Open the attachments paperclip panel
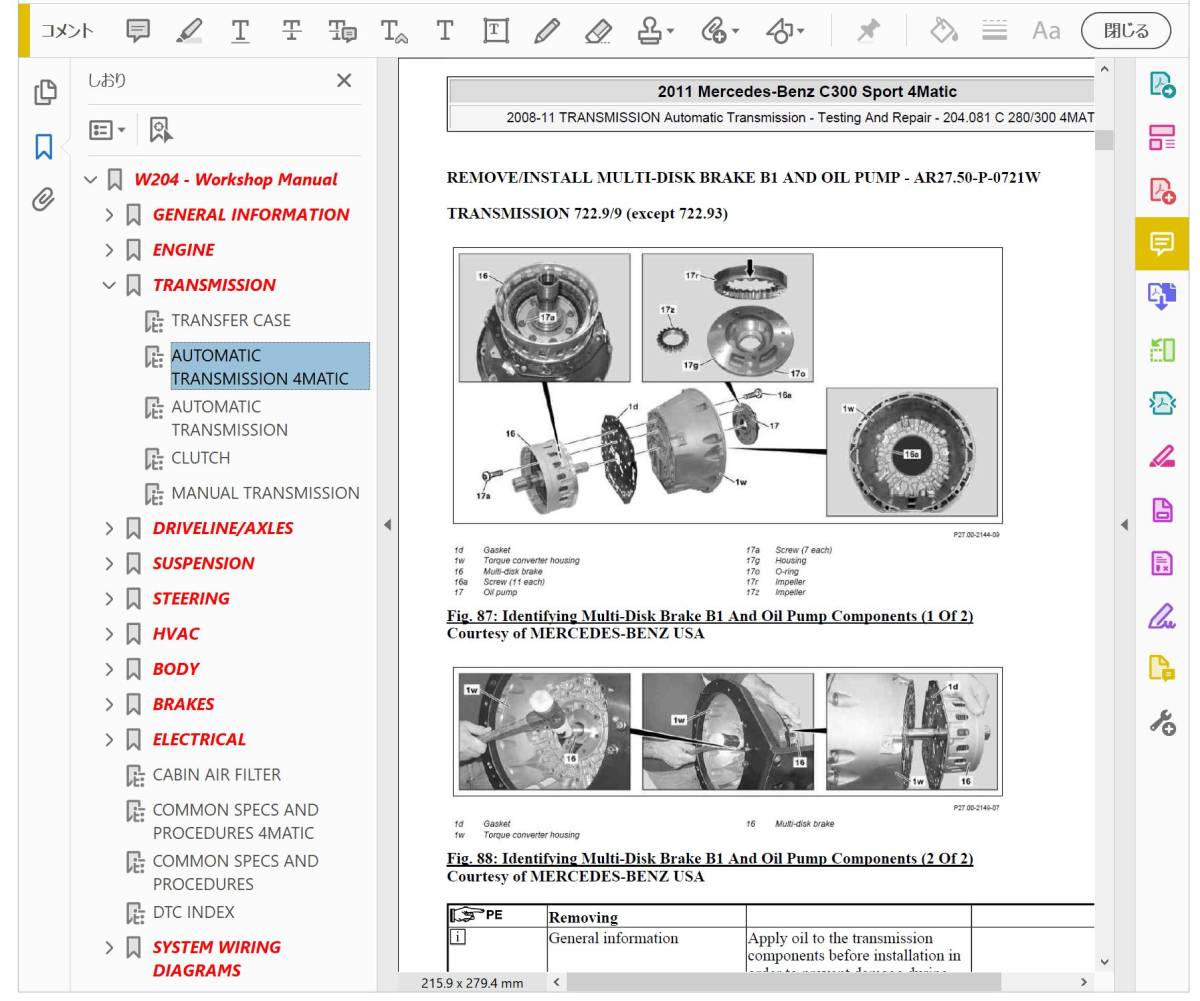 pyautogui.click(x=43, y=199)
